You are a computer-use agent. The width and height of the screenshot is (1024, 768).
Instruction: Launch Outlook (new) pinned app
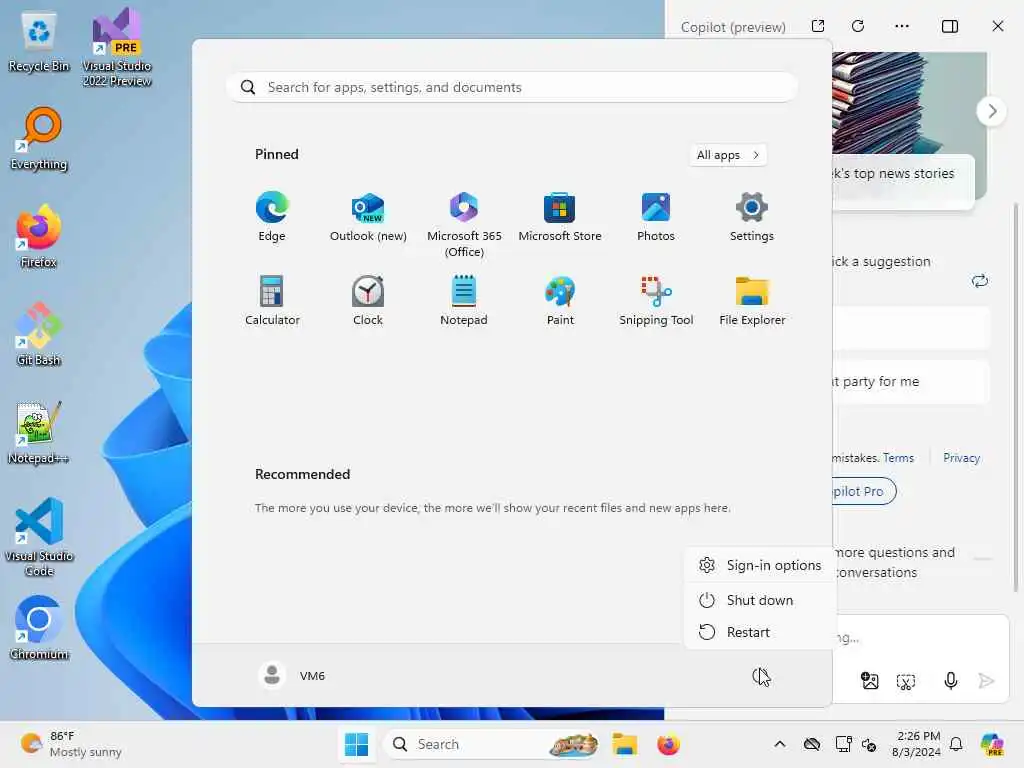[368, 217]
